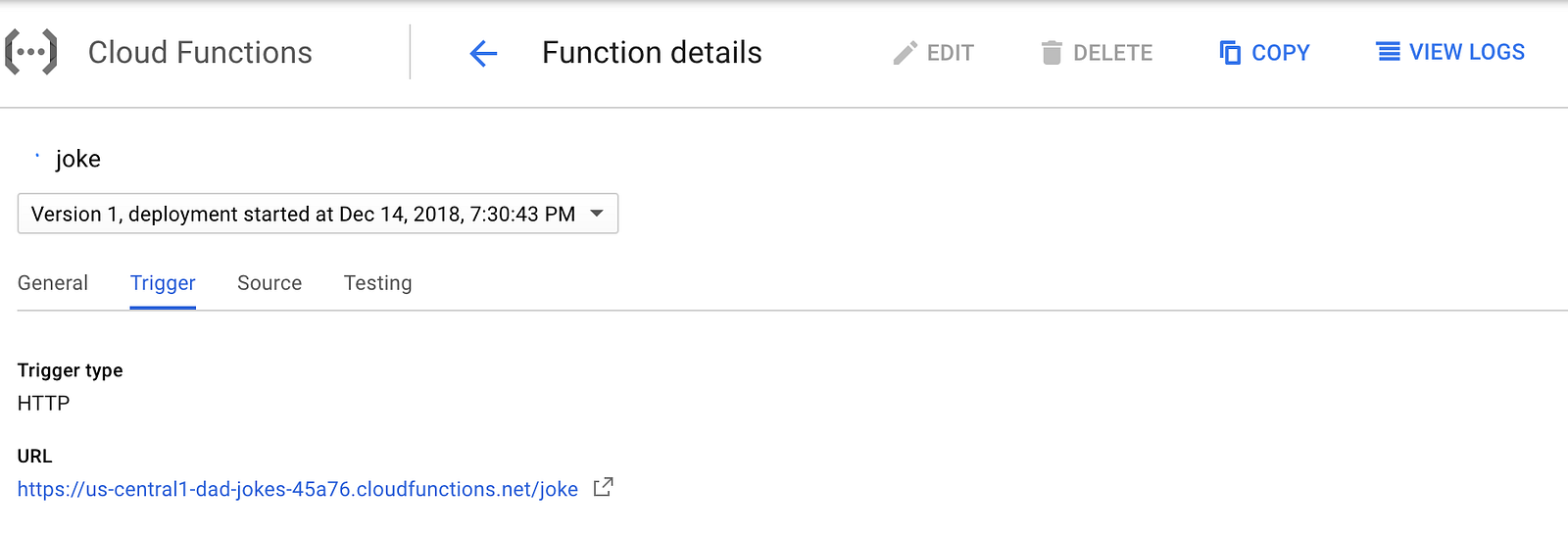
Task: Expand the version dropdown arrow
Action: click(x=597, y=214)
